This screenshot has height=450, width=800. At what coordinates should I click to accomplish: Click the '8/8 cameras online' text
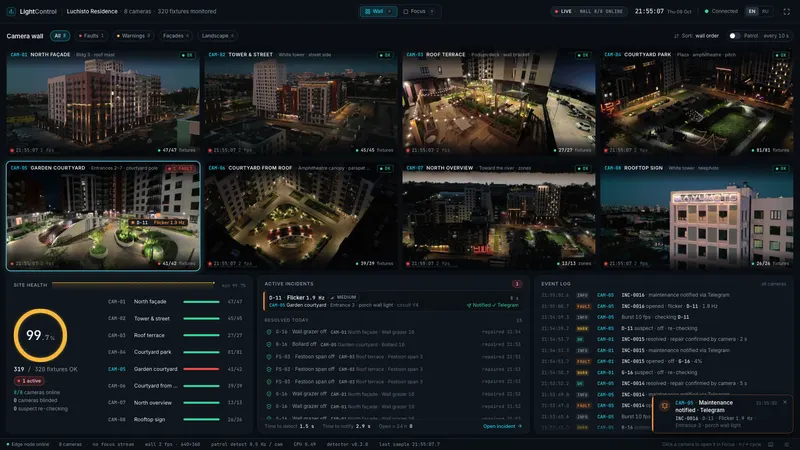37,392
